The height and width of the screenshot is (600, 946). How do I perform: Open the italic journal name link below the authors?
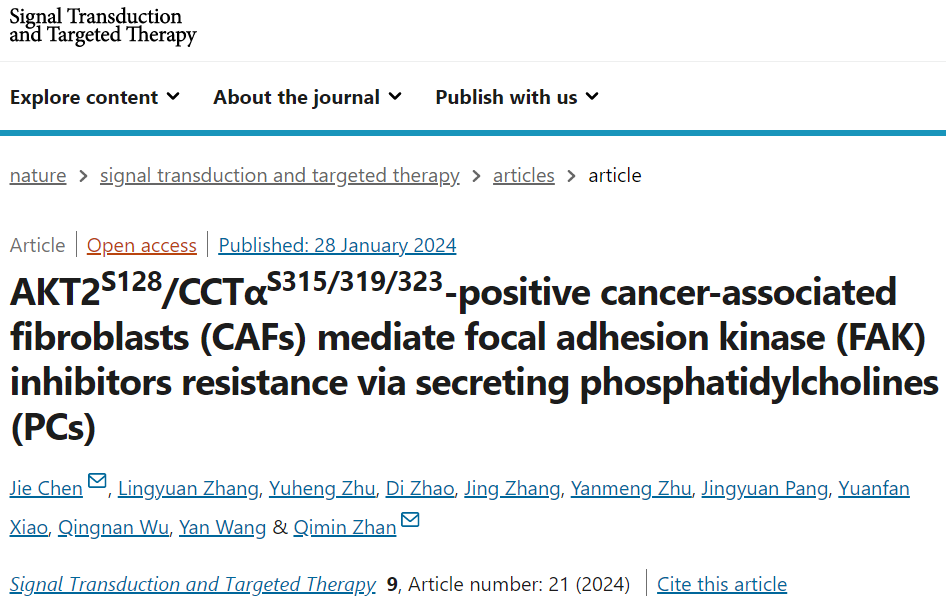click(192, 584)
